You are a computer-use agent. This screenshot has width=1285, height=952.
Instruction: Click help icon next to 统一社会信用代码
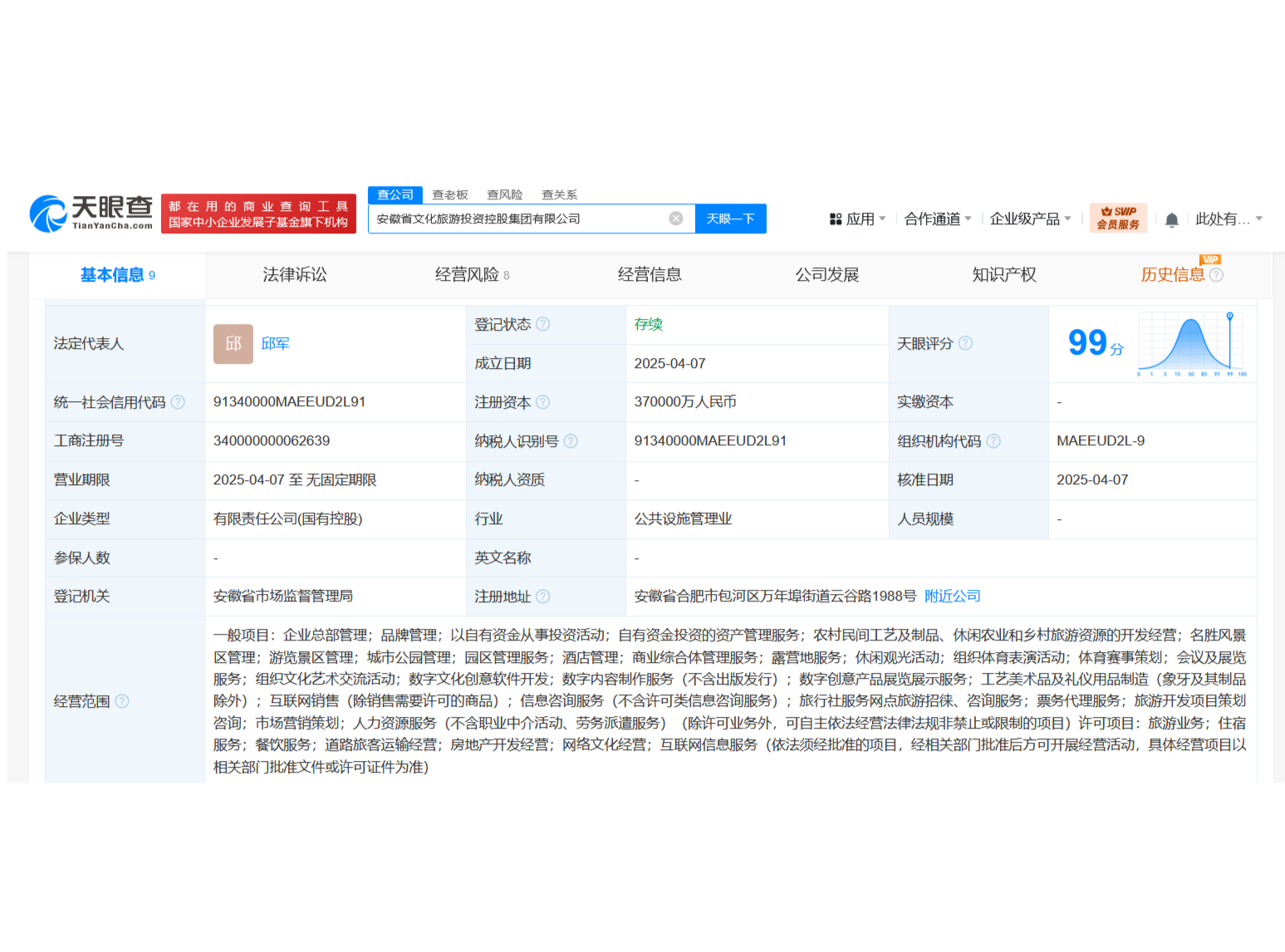178,402
